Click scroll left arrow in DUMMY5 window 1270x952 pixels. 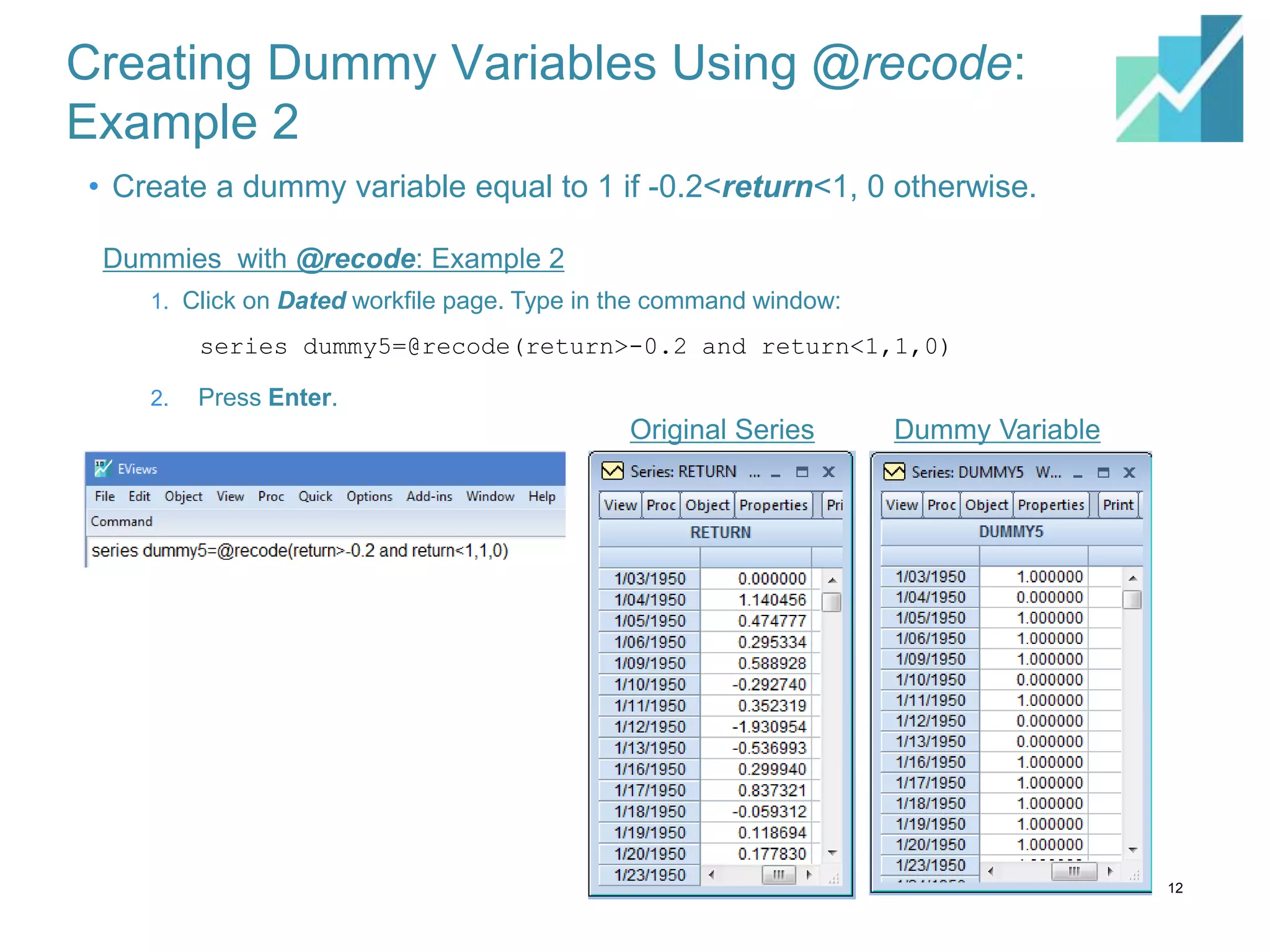click(x=990, y=871)
